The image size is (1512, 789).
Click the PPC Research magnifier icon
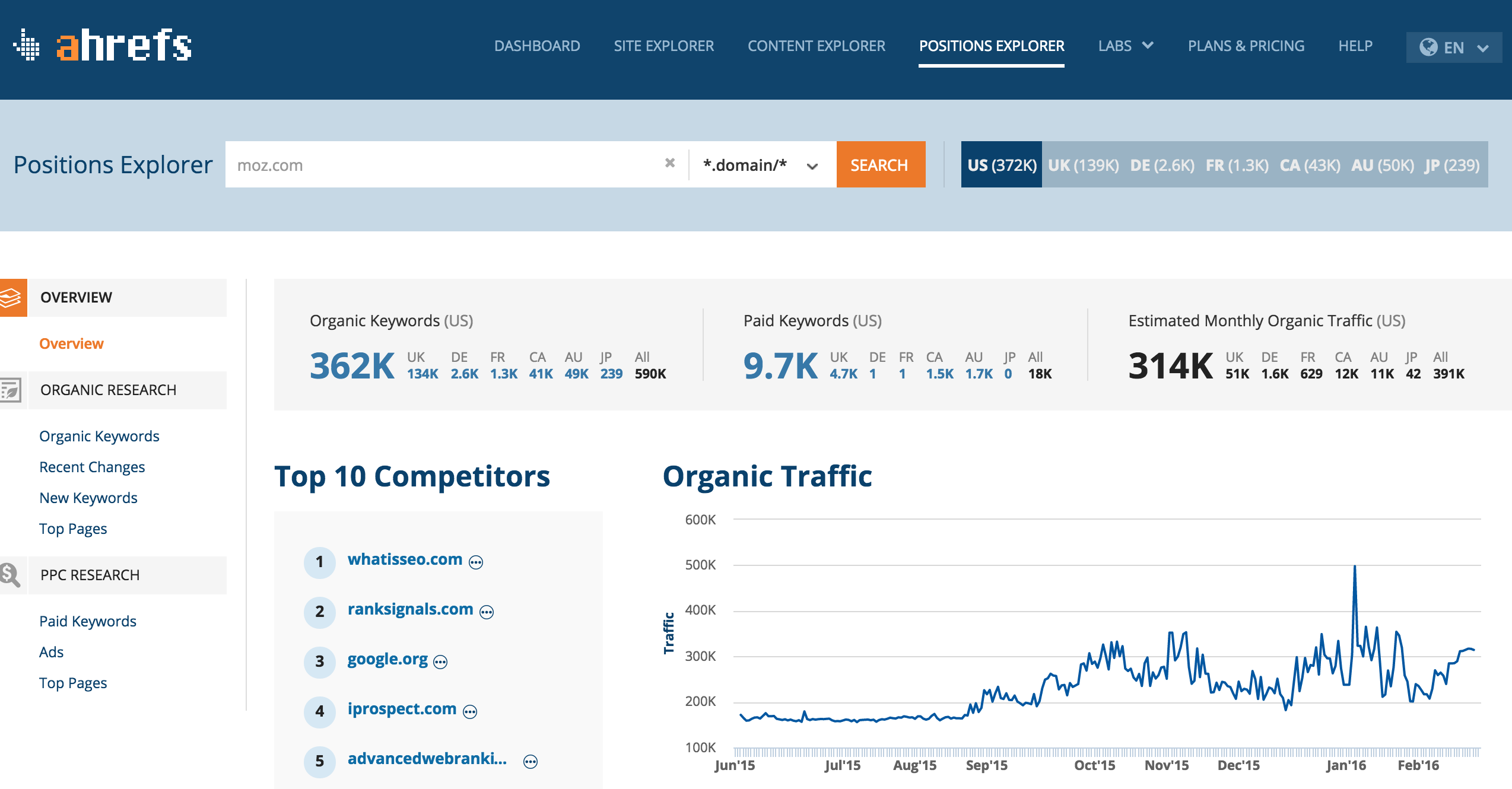[11, 575]
